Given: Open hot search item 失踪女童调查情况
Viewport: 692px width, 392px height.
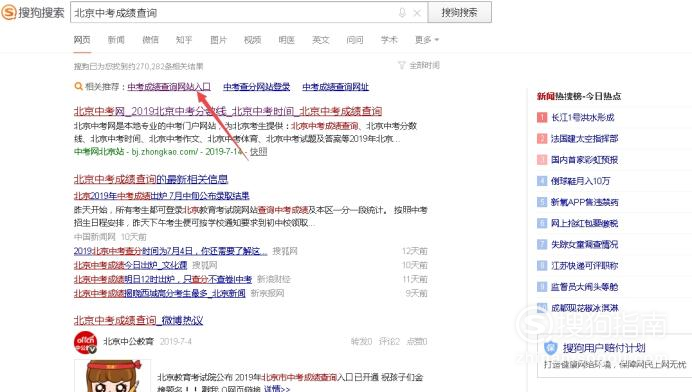Looking at the screenshot, I should (584, 245).
